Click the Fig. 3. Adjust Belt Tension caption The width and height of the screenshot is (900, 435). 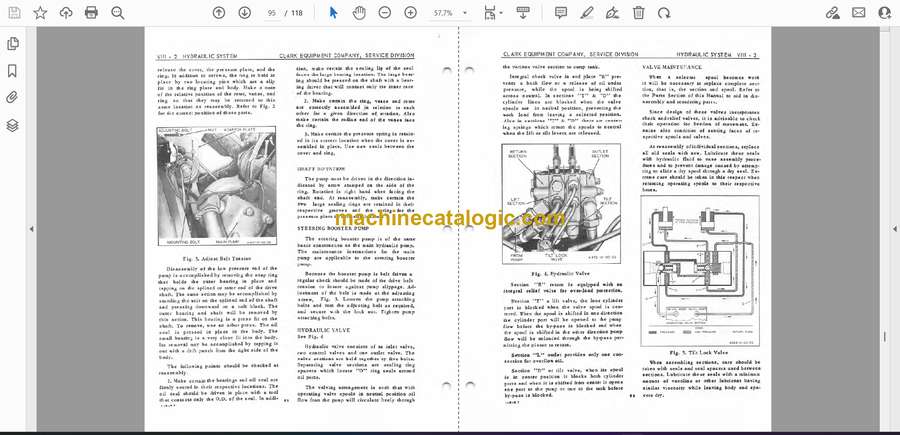point(218,259)
